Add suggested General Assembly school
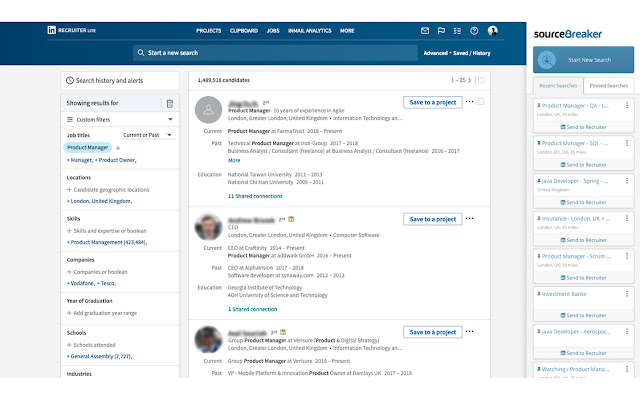The width and height of the screenshot is (640, 400). click(x=99, y=356)
